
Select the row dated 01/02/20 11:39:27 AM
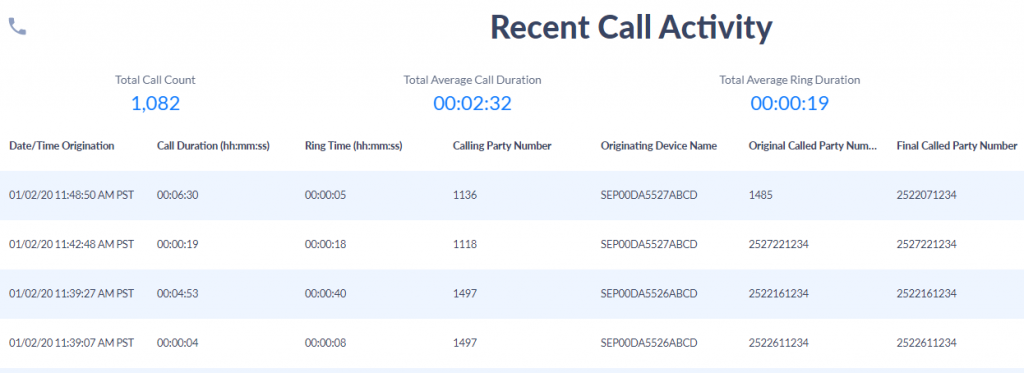[x=512, y=294]
